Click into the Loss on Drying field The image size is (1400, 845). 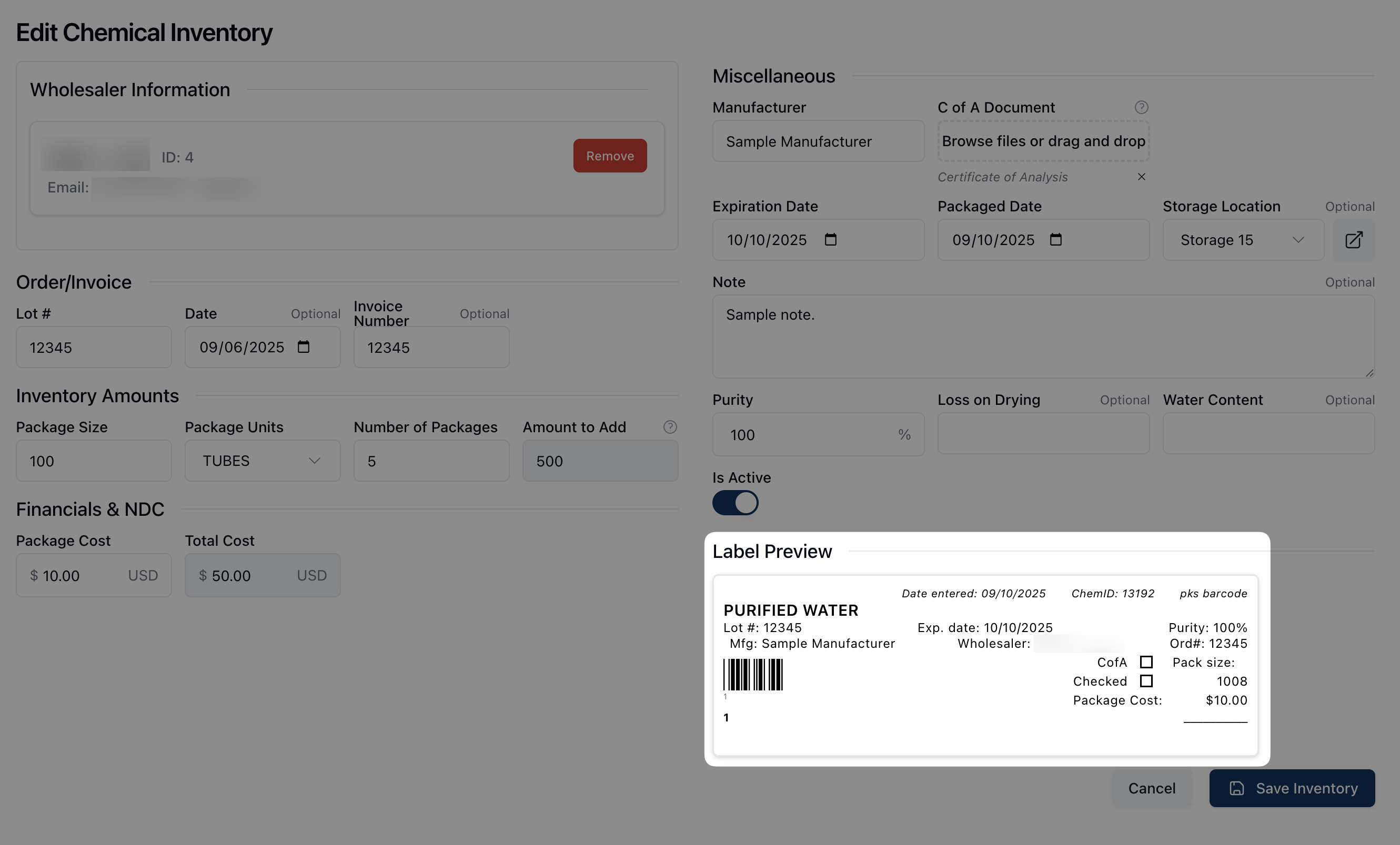click(1043, 434)
